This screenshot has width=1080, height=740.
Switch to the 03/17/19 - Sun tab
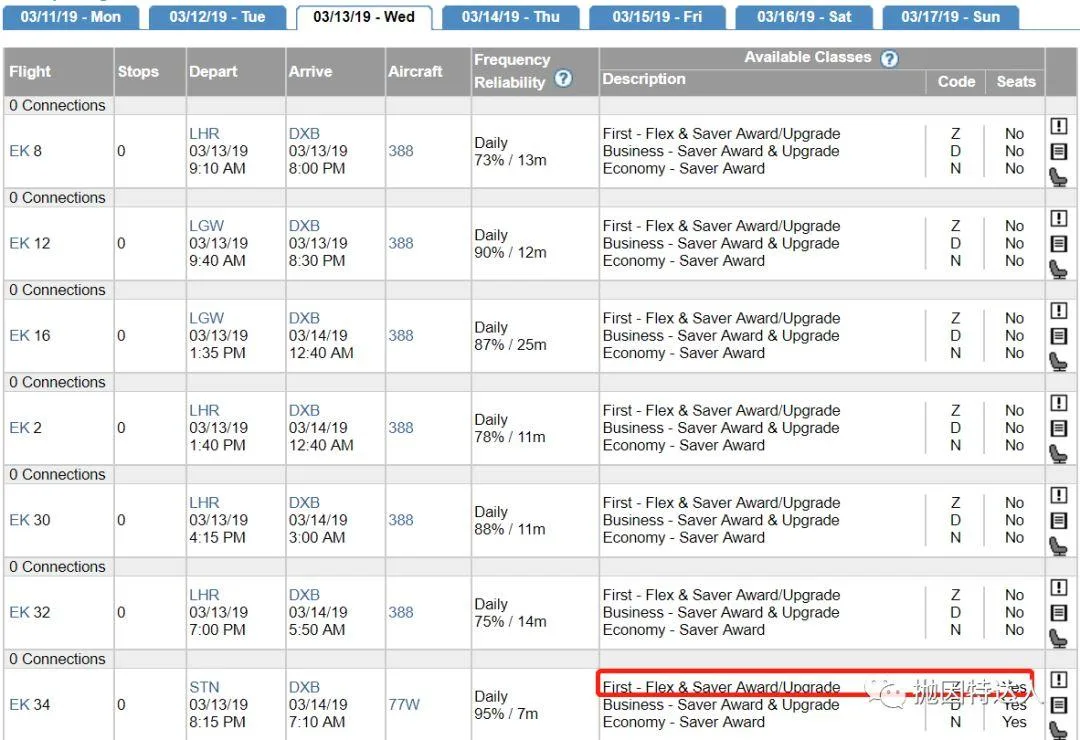pyautogui.click(x=951, y=17)
